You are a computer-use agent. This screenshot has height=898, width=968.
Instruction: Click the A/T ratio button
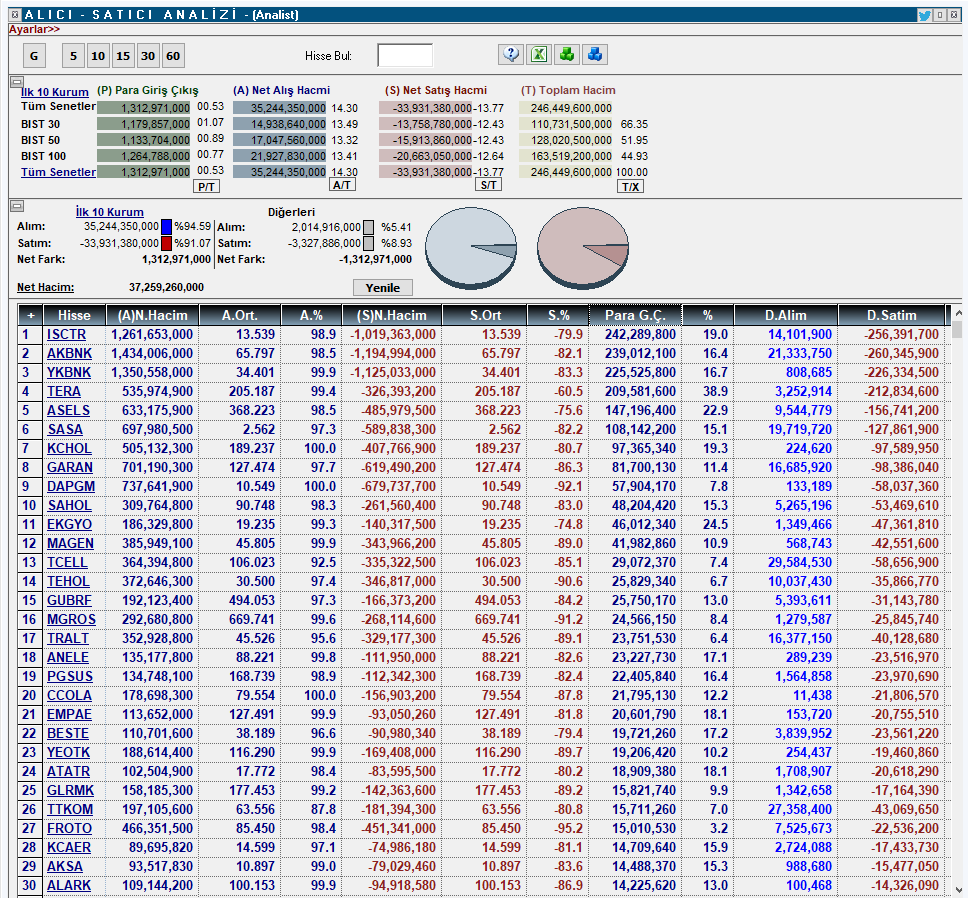[x=342, y=185]
